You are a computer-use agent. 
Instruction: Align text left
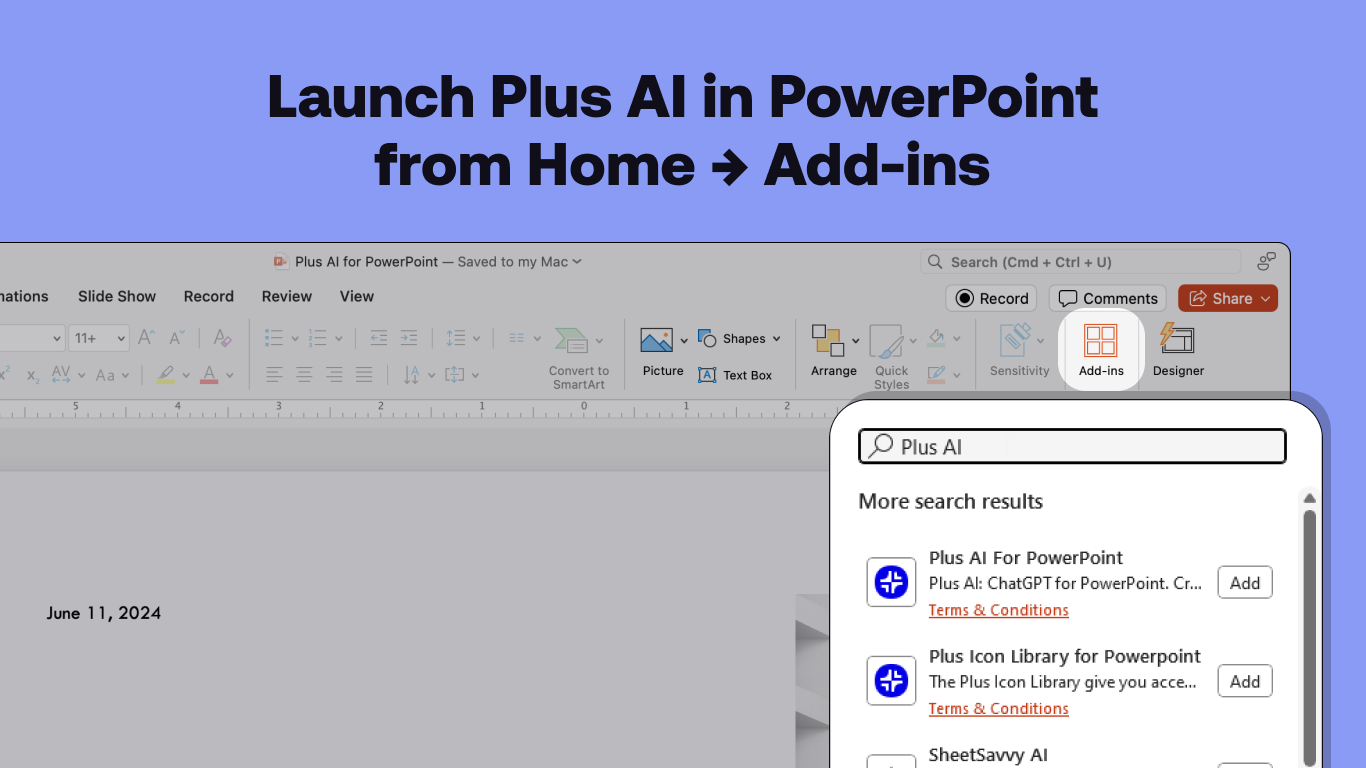[x=274, y=375]
